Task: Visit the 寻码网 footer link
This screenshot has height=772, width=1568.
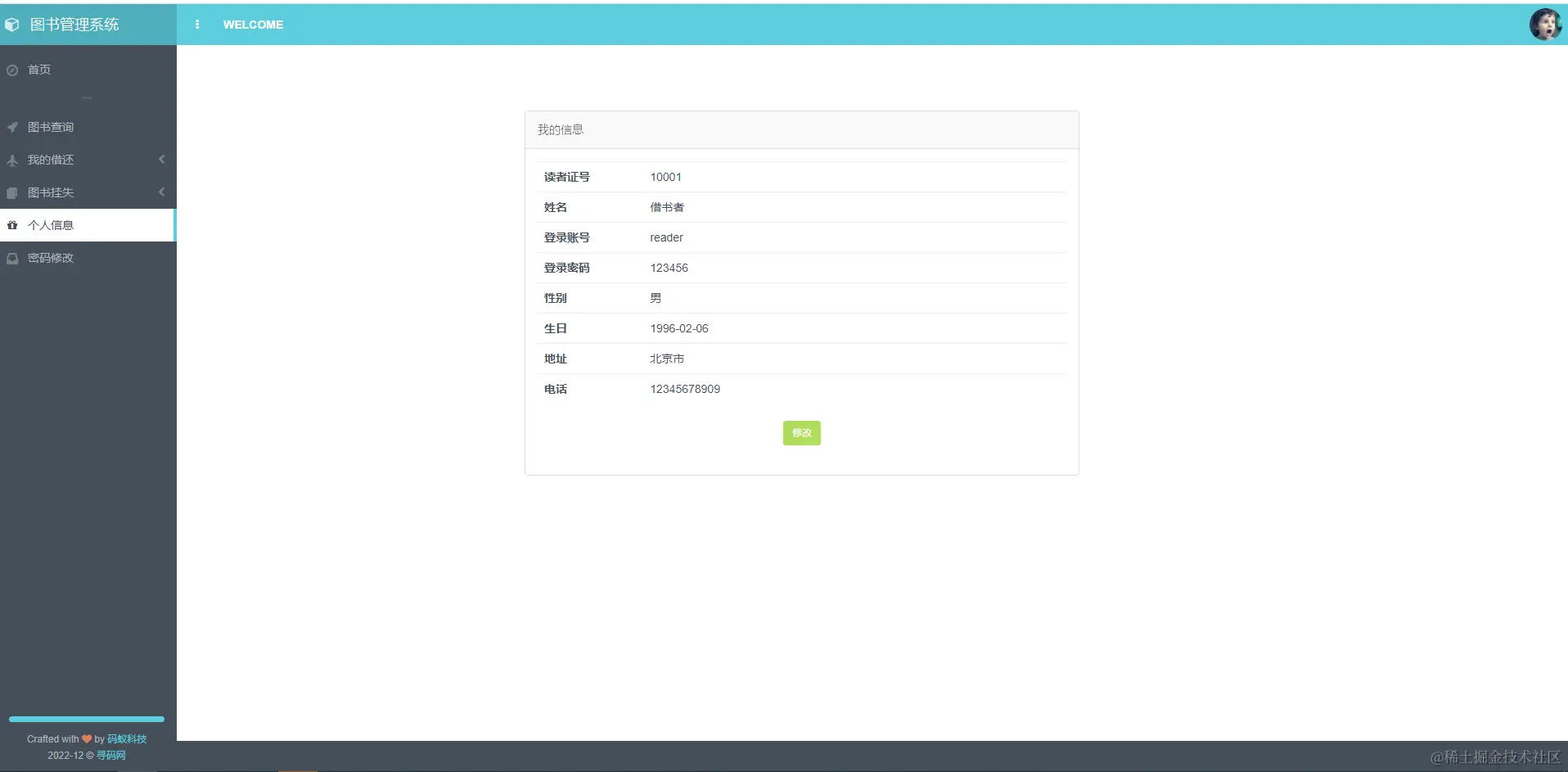Action: click(111, 755)
